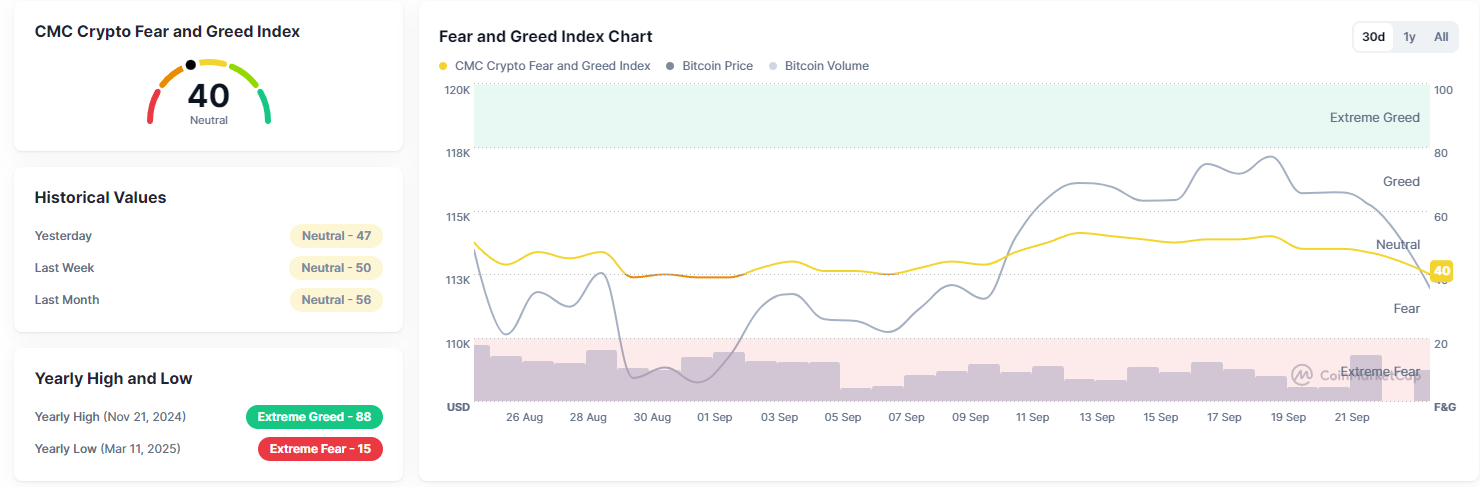Click the orange gauge arc segment
The height and width of the screenshot is (487, 1480).
(171, 76)
